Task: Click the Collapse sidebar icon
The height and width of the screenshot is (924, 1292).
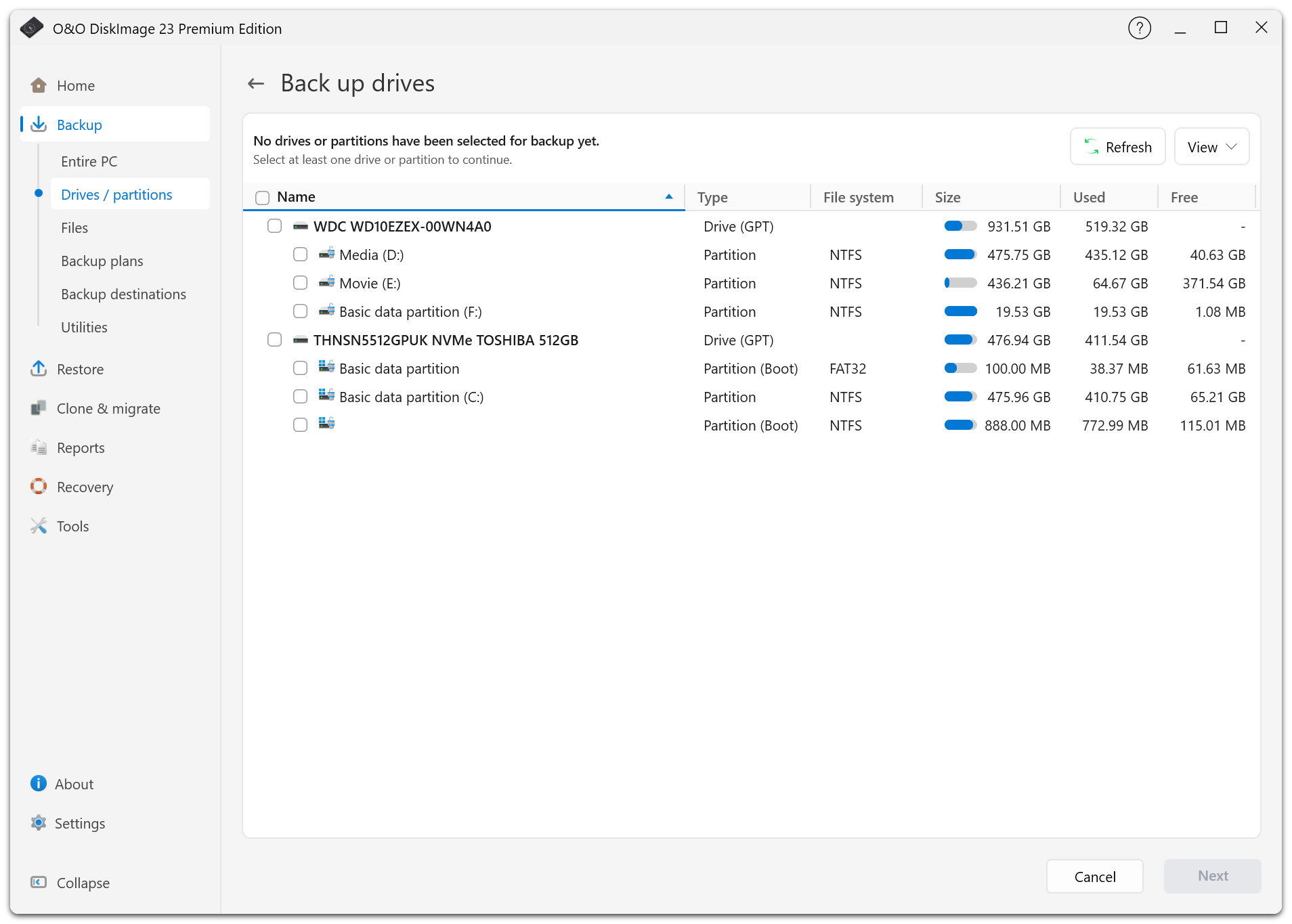Action: pyautogui.click(x=39, y=883)
